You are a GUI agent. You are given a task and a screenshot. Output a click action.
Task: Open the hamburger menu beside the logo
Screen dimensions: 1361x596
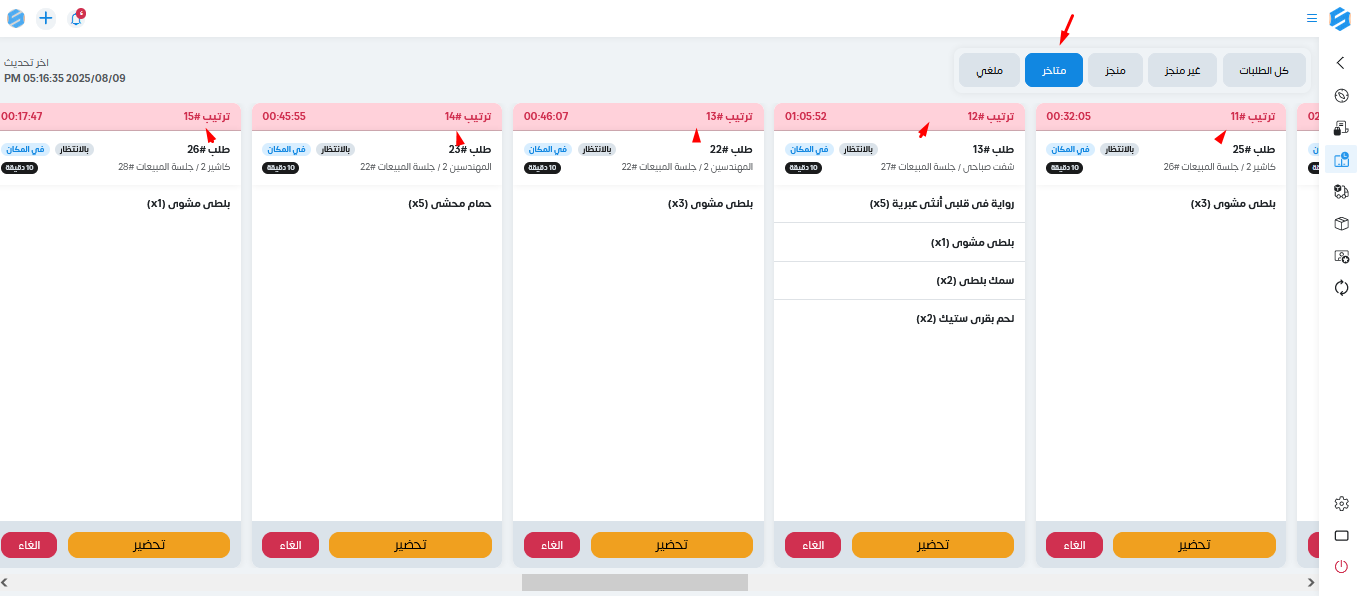[x=1312, y=18]
